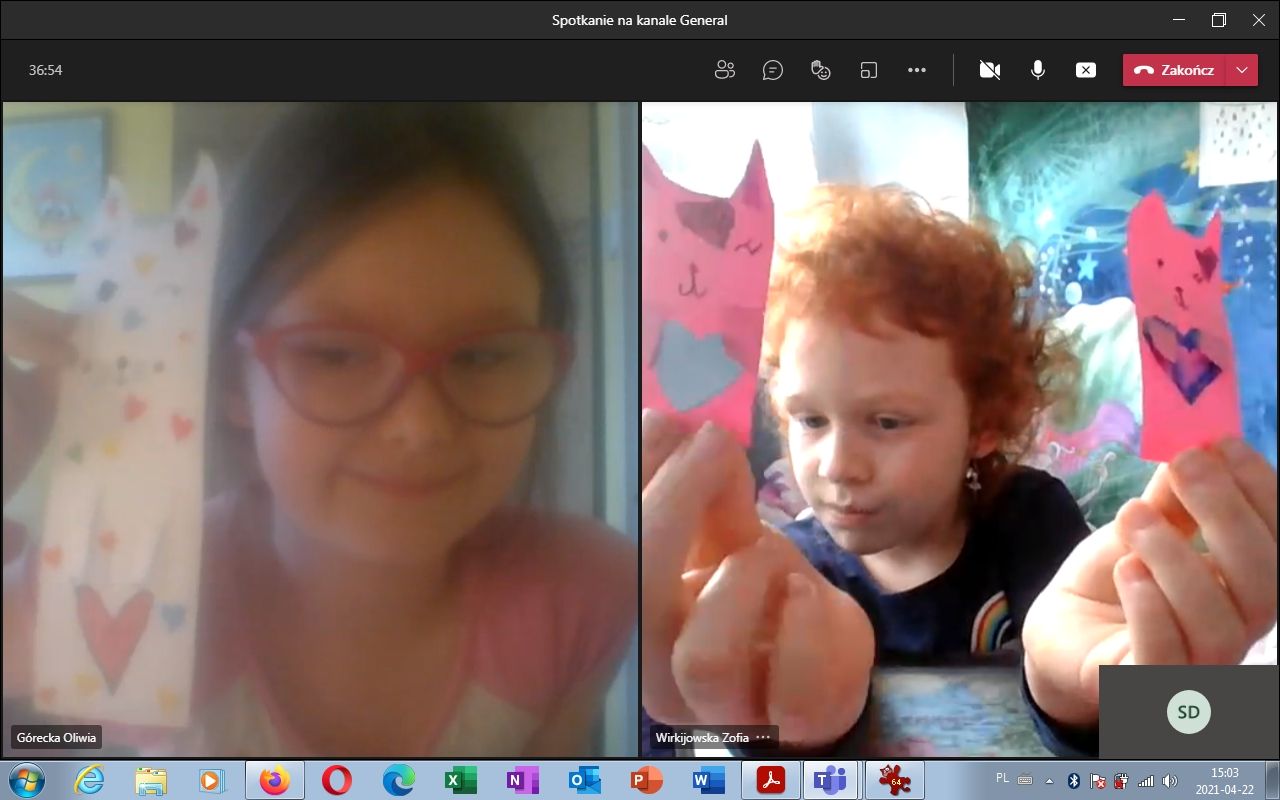Mute the microphone

[1038, 70]
